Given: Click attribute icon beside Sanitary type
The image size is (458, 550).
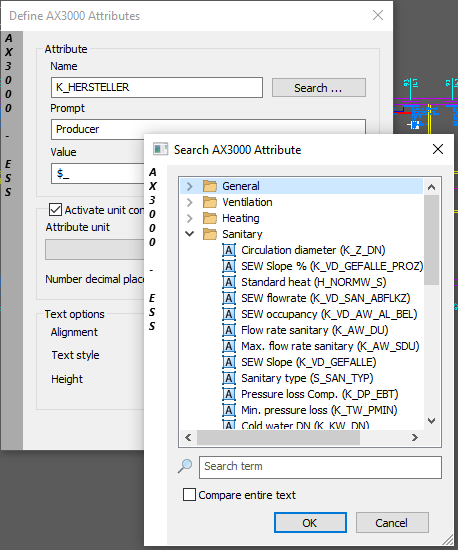Looking at the screenshot, I should coord(229,378).
